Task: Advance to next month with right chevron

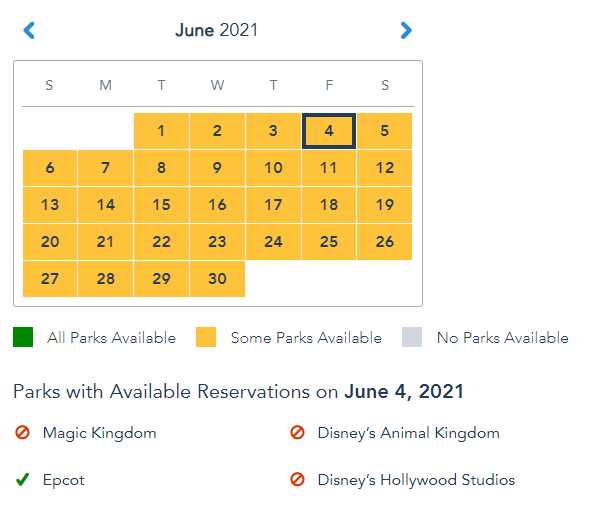Action: (x=406, y=30)
